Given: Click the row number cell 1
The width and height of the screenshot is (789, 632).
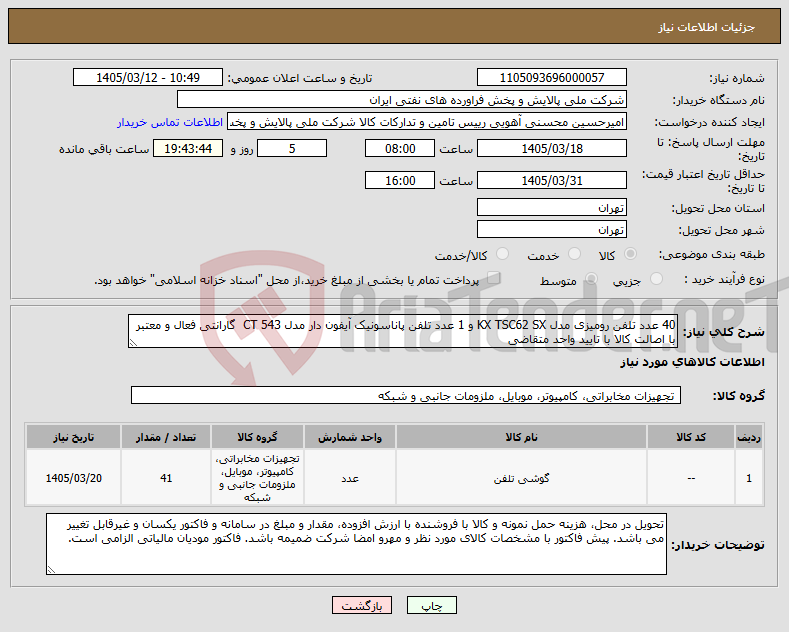Looking at the screenshot, I should point(749,478).
